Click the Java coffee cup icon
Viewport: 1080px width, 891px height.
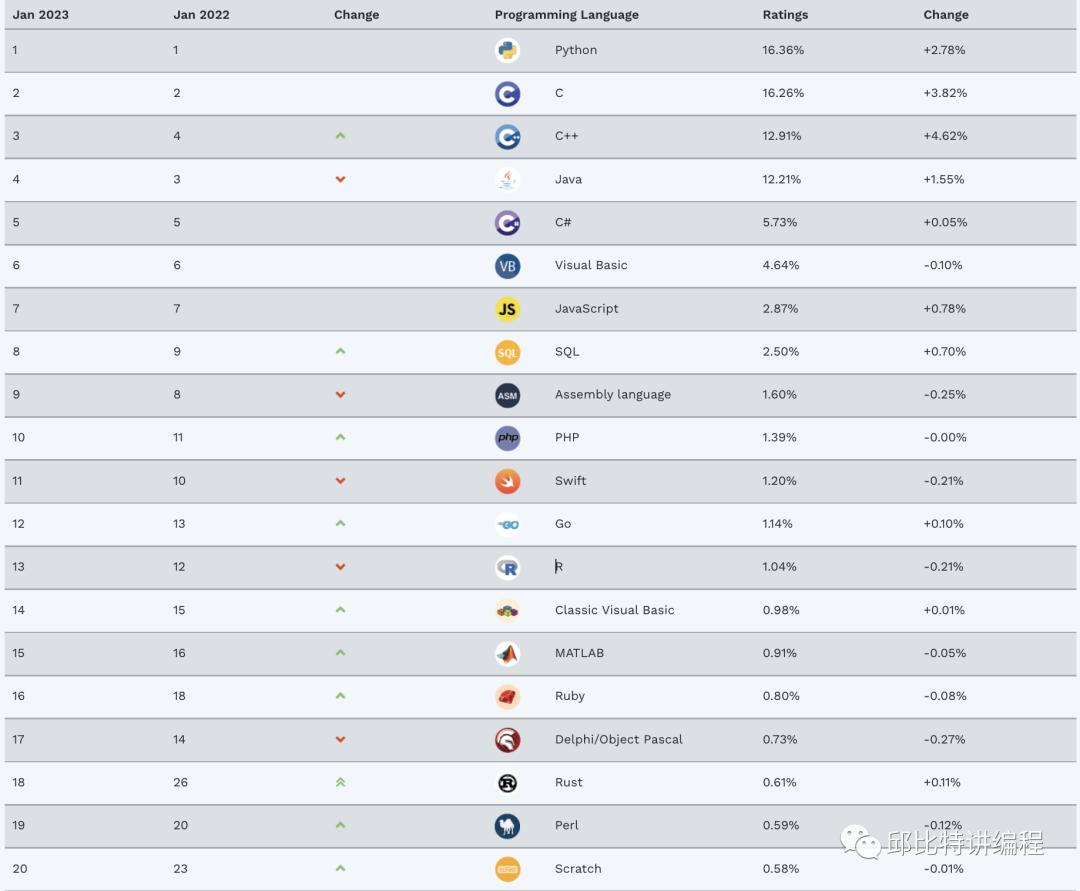pyautogui.click(x=507, y=180)
